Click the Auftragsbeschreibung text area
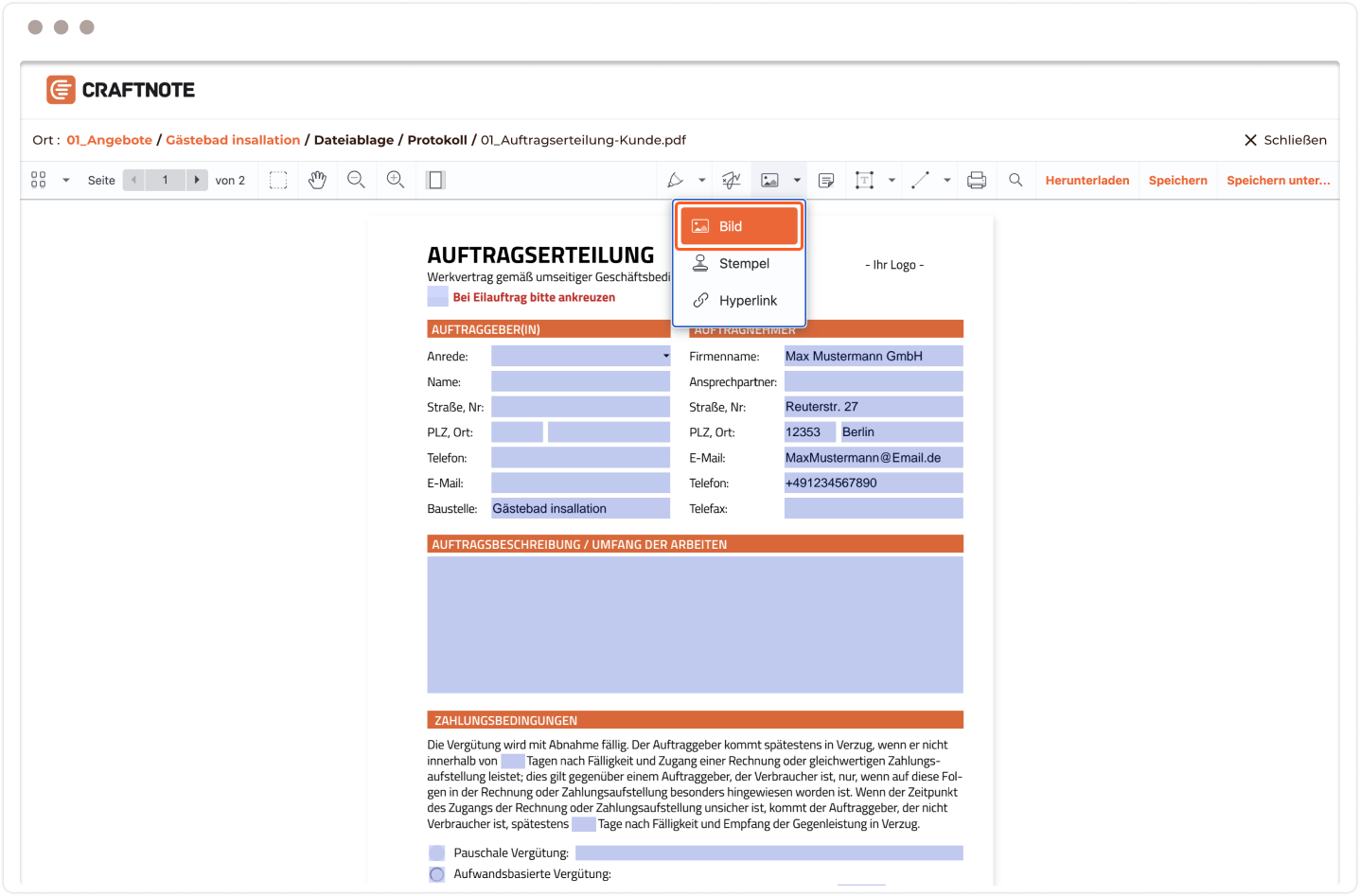Screen dimensions: 1360x896 695,624
